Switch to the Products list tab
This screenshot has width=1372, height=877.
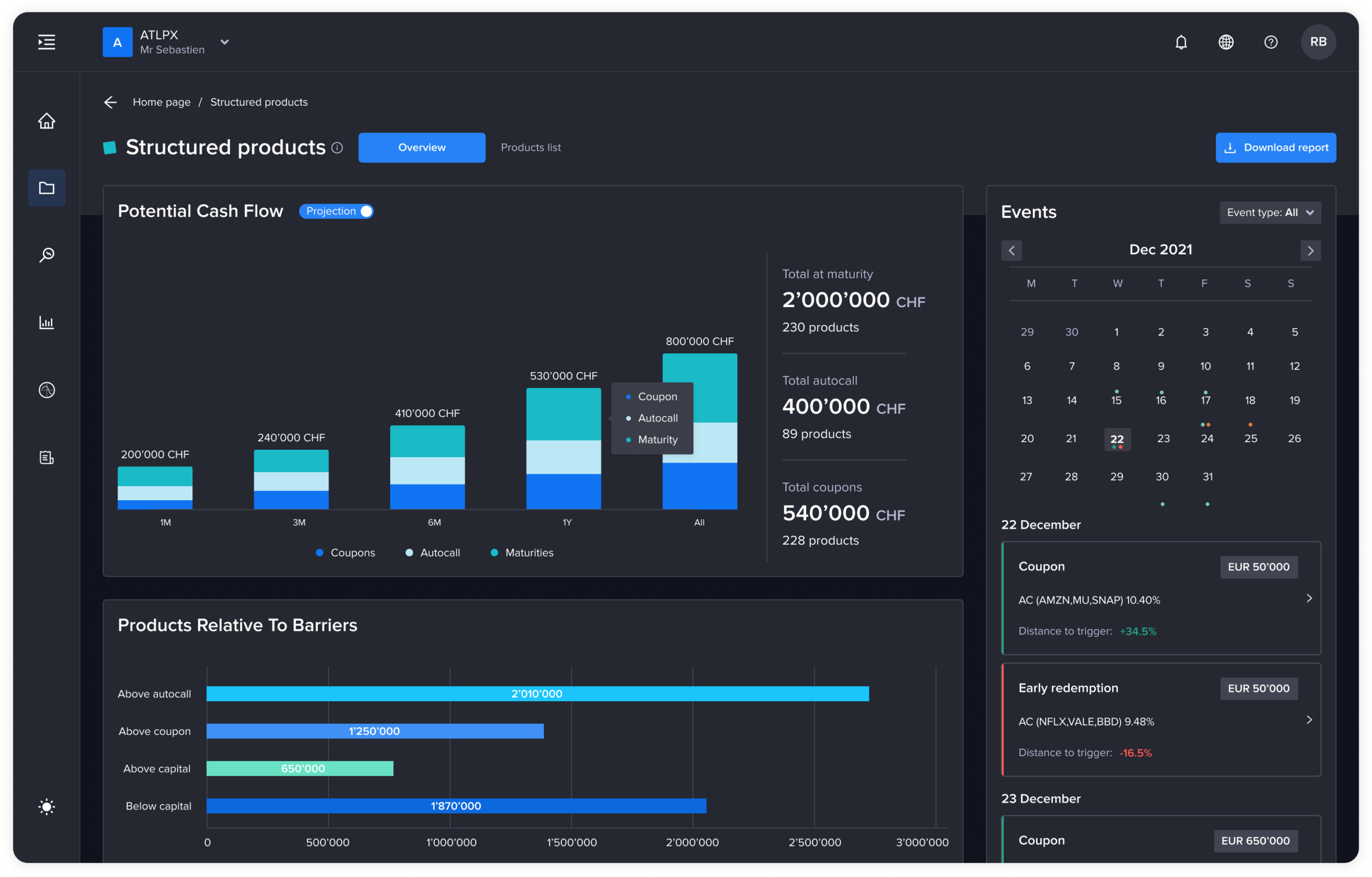pos(531,147)
